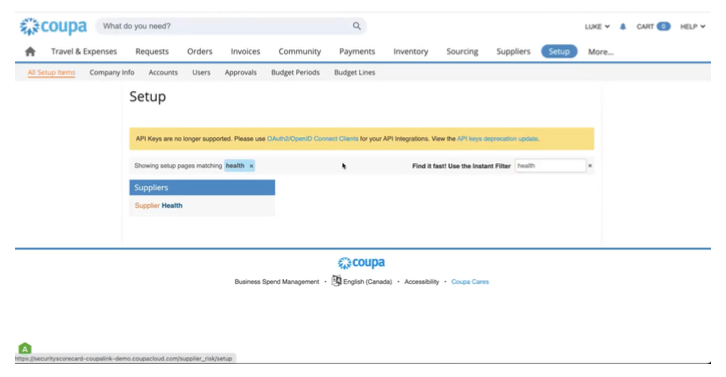
Task: Click the Coupa logo in footer
Action: point(361,263)
